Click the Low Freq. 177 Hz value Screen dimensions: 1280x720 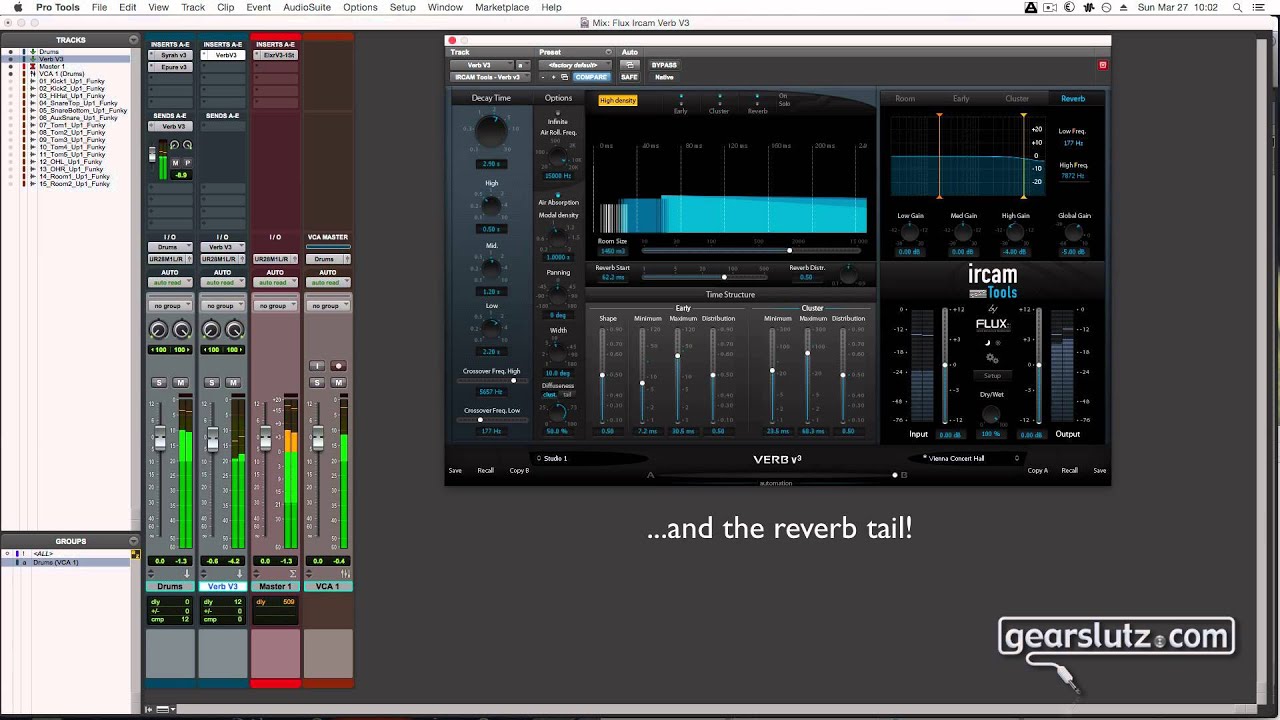1073,143
